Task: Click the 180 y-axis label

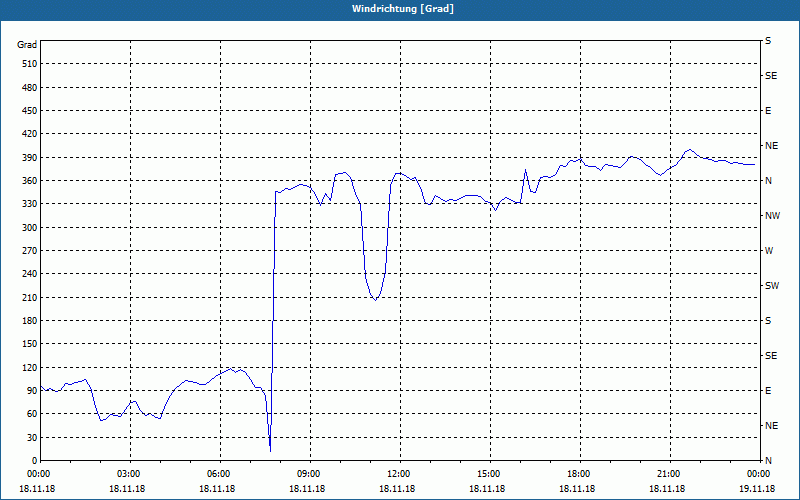Action: pos(30,321)
